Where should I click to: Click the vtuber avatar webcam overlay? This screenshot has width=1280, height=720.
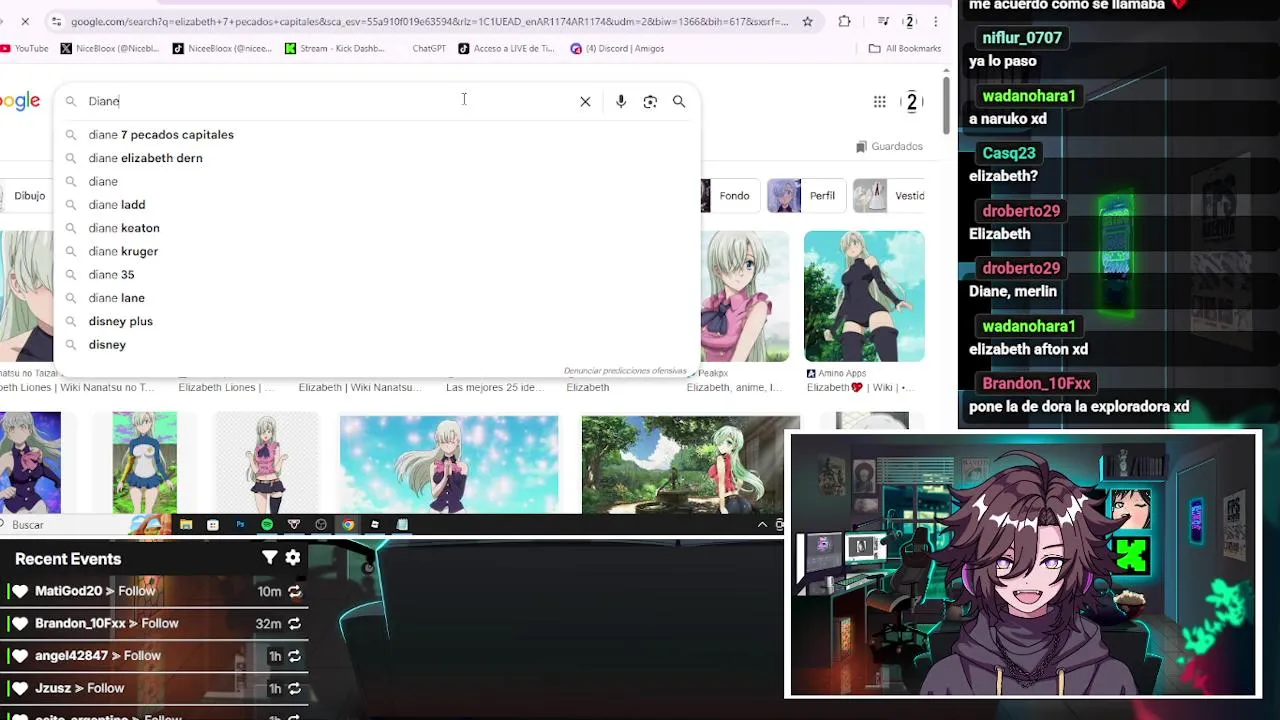click(1022, 565)
